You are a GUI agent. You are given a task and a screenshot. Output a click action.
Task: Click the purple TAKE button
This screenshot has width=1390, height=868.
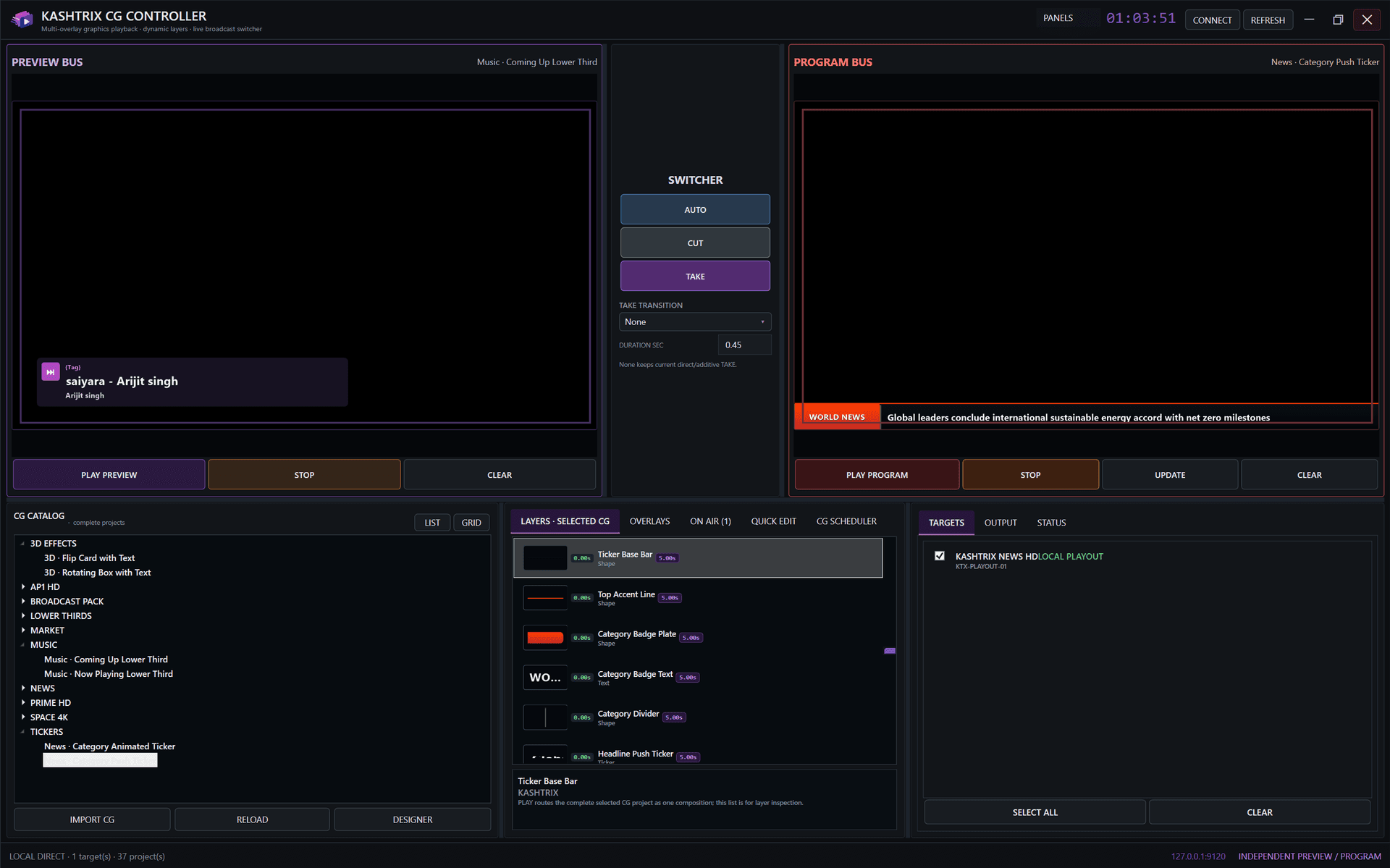[695, 276]
